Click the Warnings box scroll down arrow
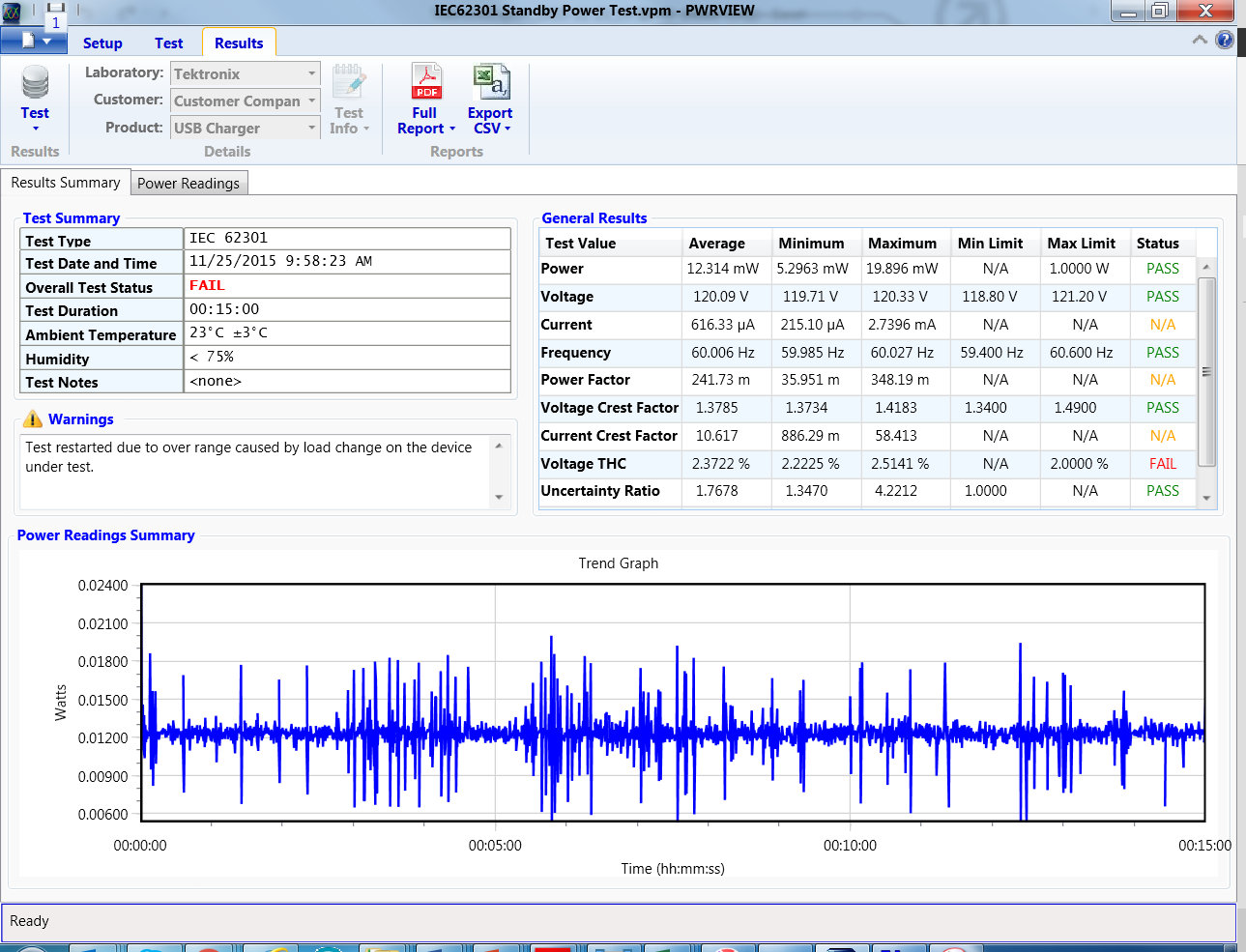 click(499, 497)
